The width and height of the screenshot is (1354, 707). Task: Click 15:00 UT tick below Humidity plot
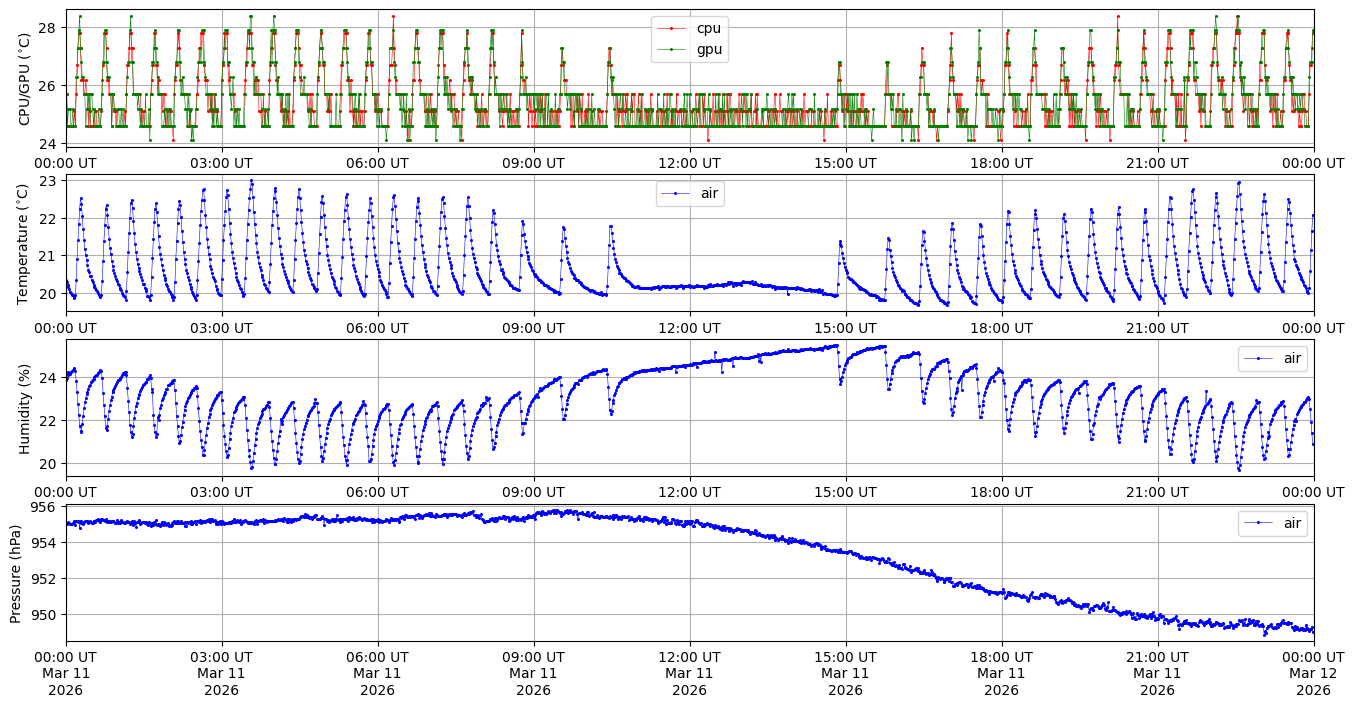point(845,492)
